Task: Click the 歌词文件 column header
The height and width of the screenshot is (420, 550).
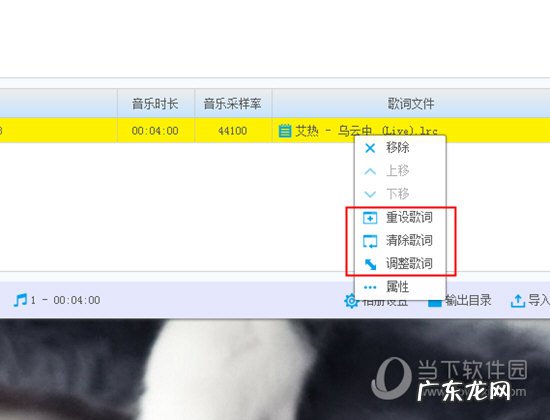Action: coord(411,104)
